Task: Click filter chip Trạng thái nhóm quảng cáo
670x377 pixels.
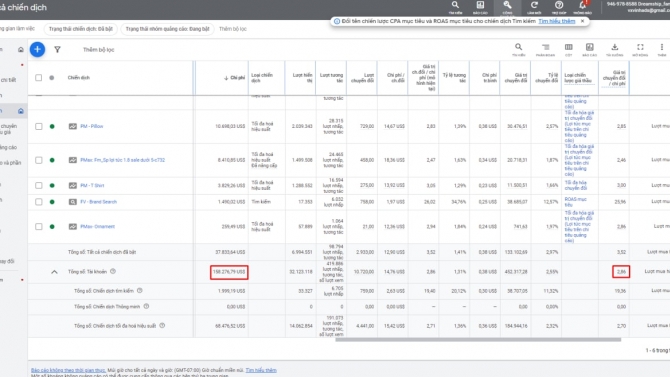Action: click(x=168, y=29)
